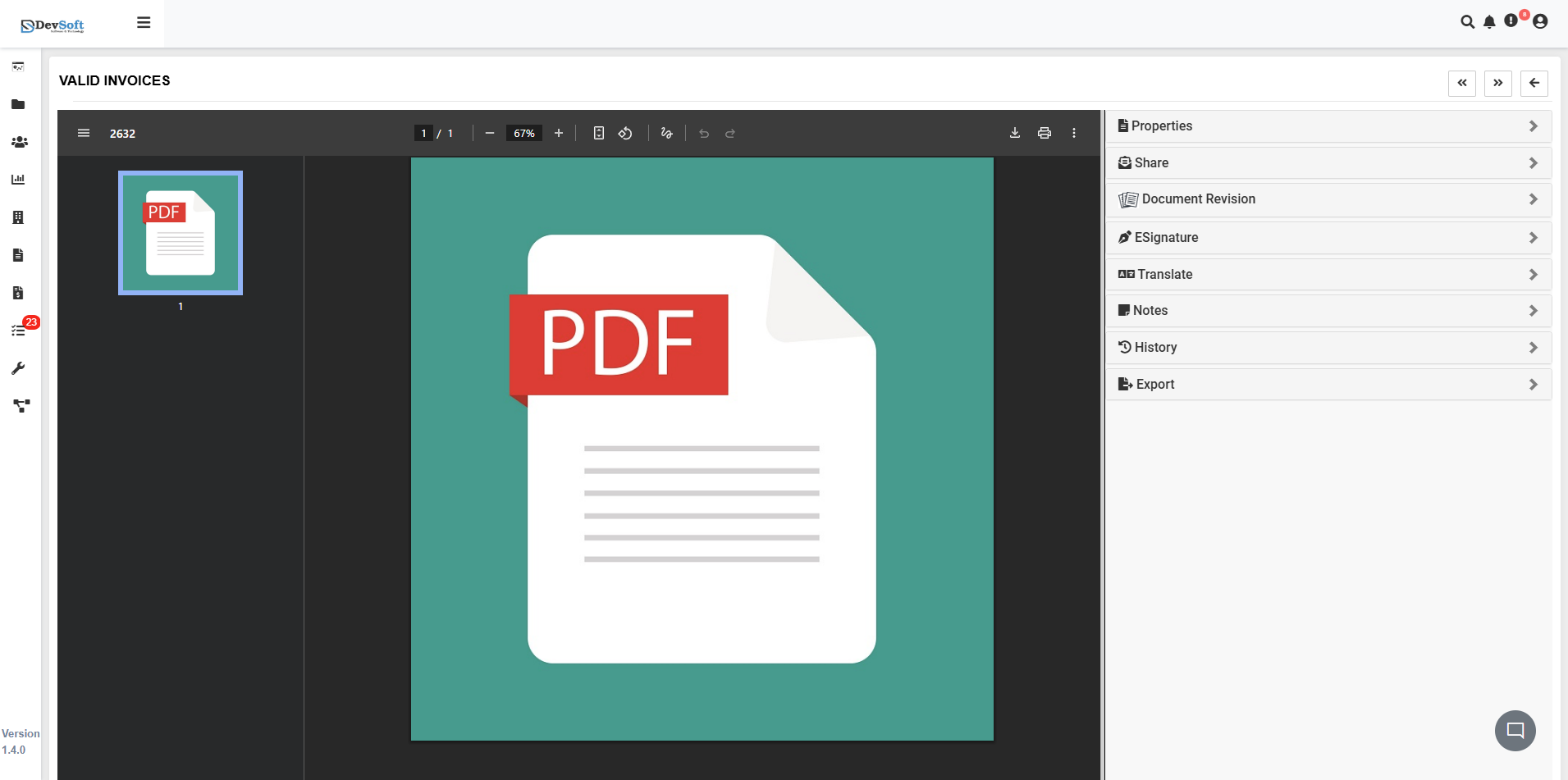
Task: Zoom in on the PDF document
Action: click(557, 132)
